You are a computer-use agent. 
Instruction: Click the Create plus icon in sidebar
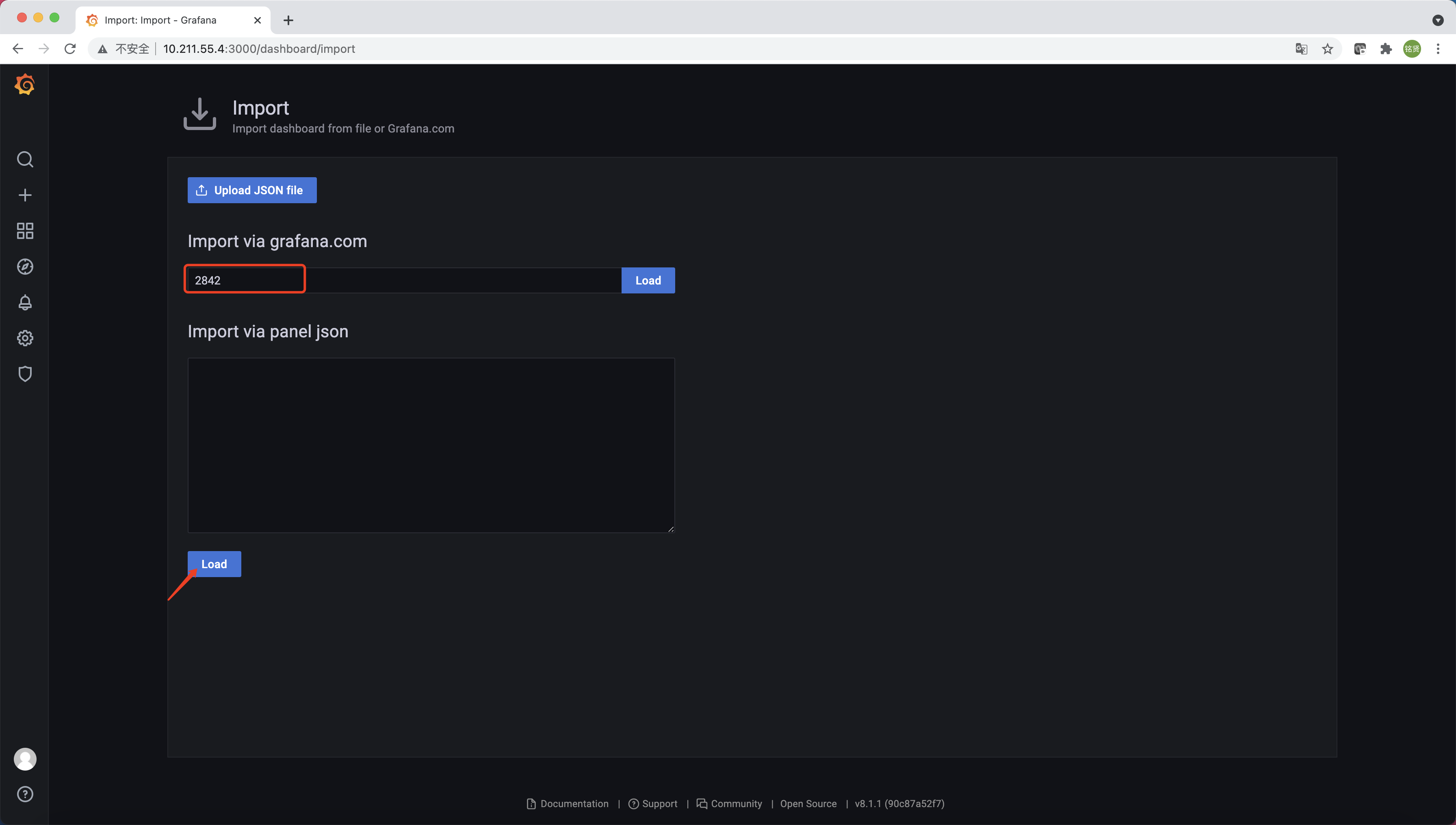(x=25, y=195)
